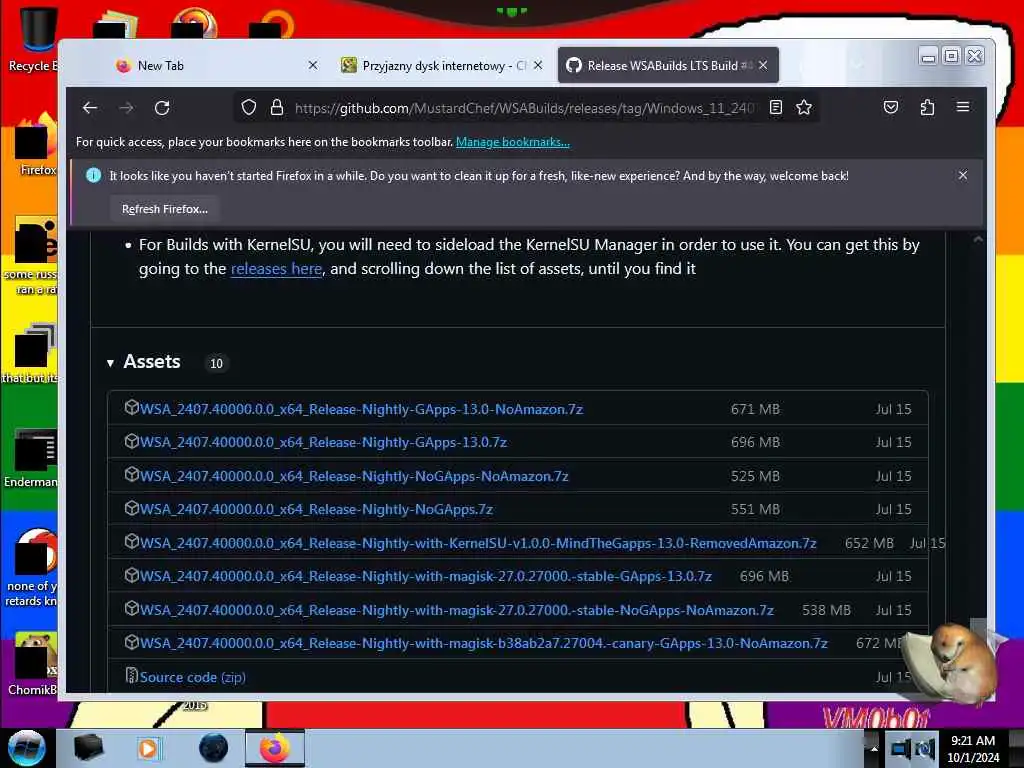1024x768 pixels.
Task: Reload the current GitHub page
Action: click(162, 108)
